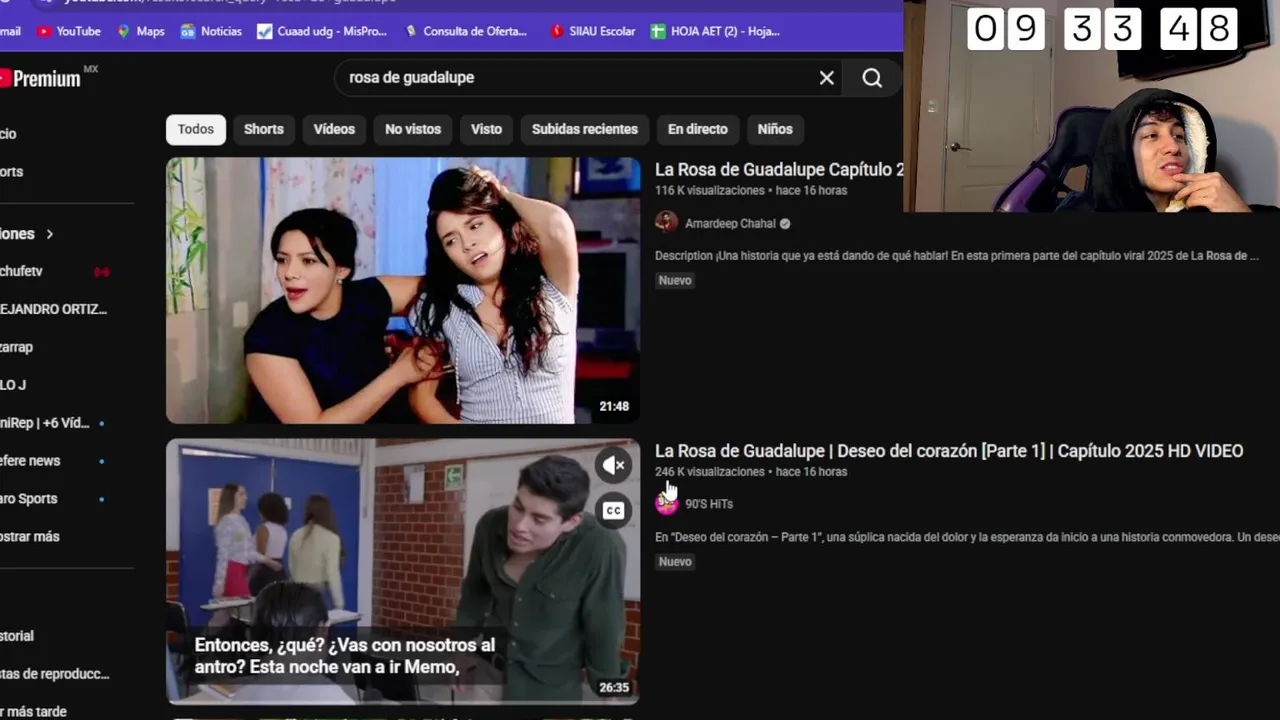Viewport: 1280px width, 720px height.
Task: Open the Amardeep Chahal channel name
Action: [730, 224]
